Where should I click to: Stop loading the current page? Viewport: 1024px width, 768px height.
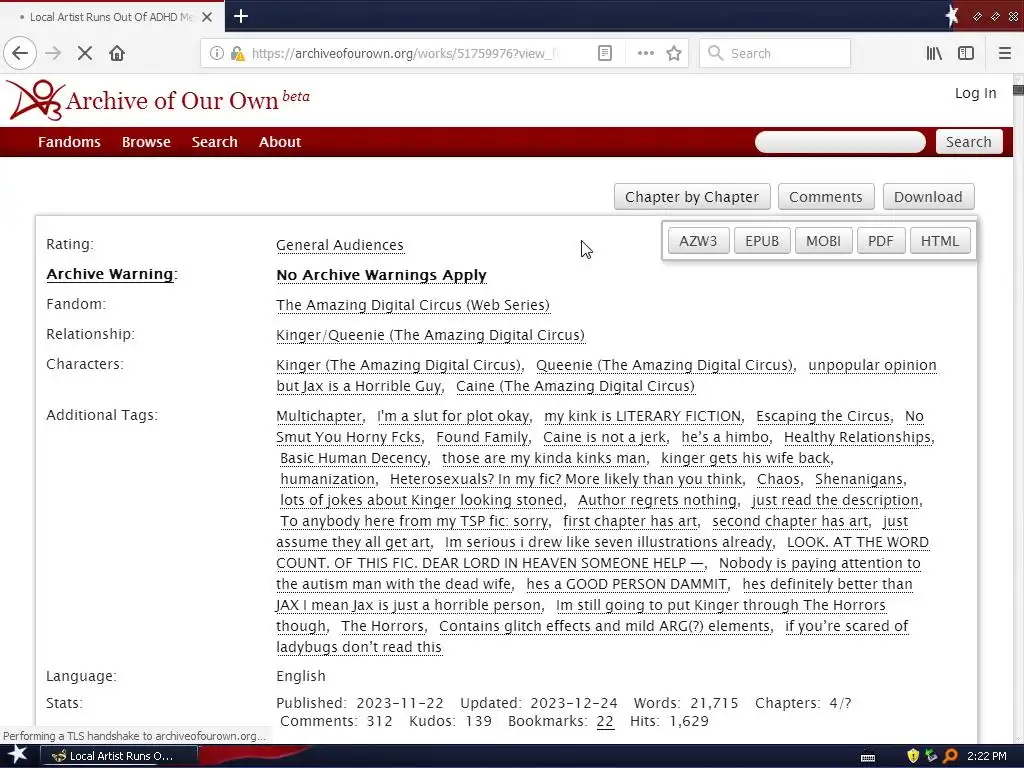pyautogui.click(x=85, y=54)
